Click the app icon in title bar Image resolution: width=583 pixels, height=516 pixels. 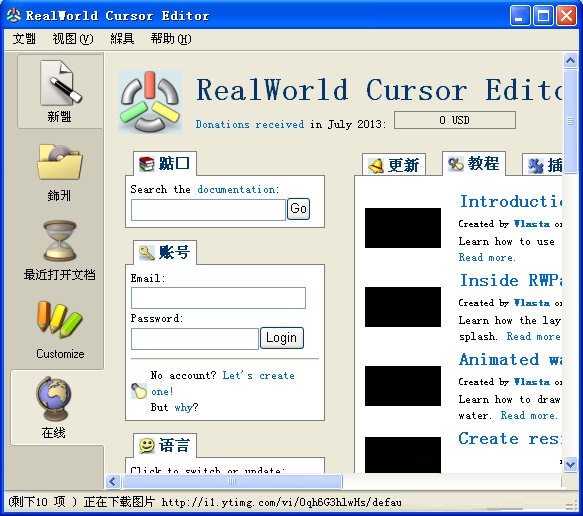tap(14, 16)
